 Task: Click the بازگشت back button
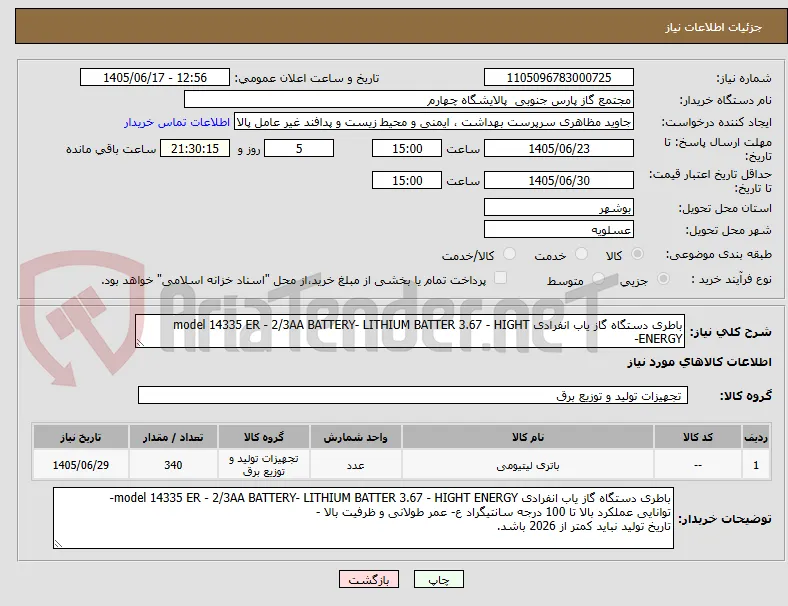369,579
